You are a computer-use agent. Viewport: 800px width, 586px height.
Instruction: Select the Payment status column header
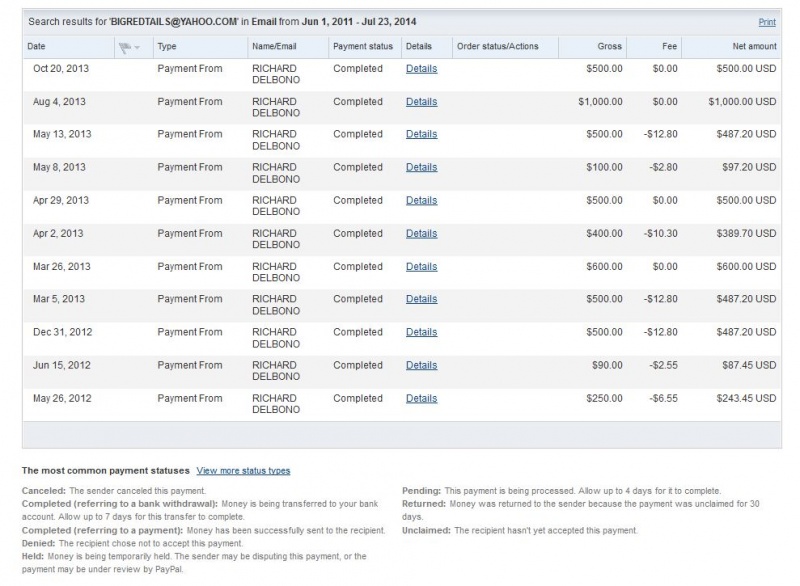point(363,46)
